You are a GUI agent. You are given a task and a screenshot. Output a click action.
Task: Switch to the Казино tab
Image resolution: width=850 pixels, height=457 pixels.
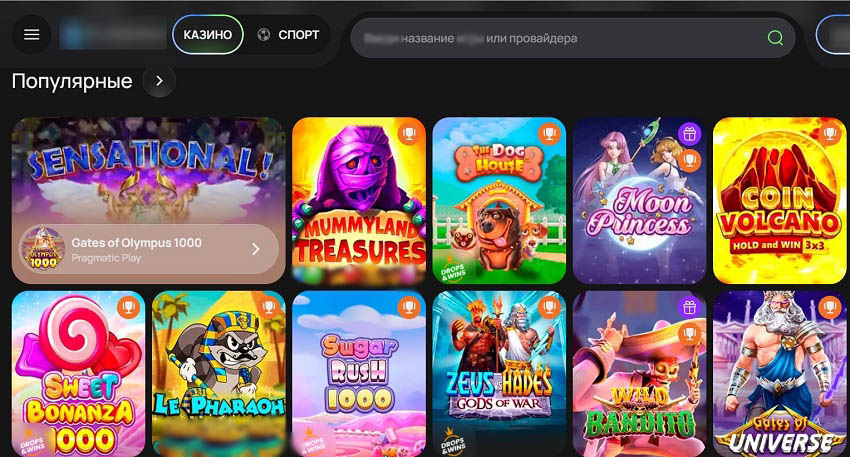tap(208, 35)
